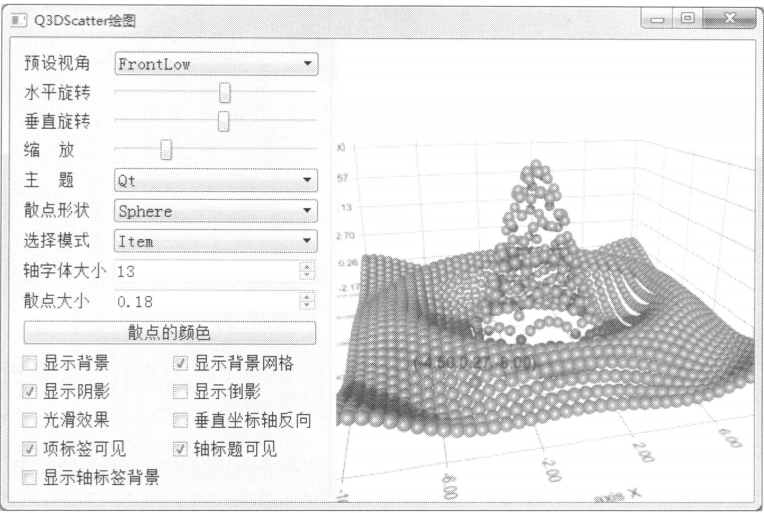Enable the 显示背景 checkbox
This screenshot has height=513, width=764.
click(30, 364)
